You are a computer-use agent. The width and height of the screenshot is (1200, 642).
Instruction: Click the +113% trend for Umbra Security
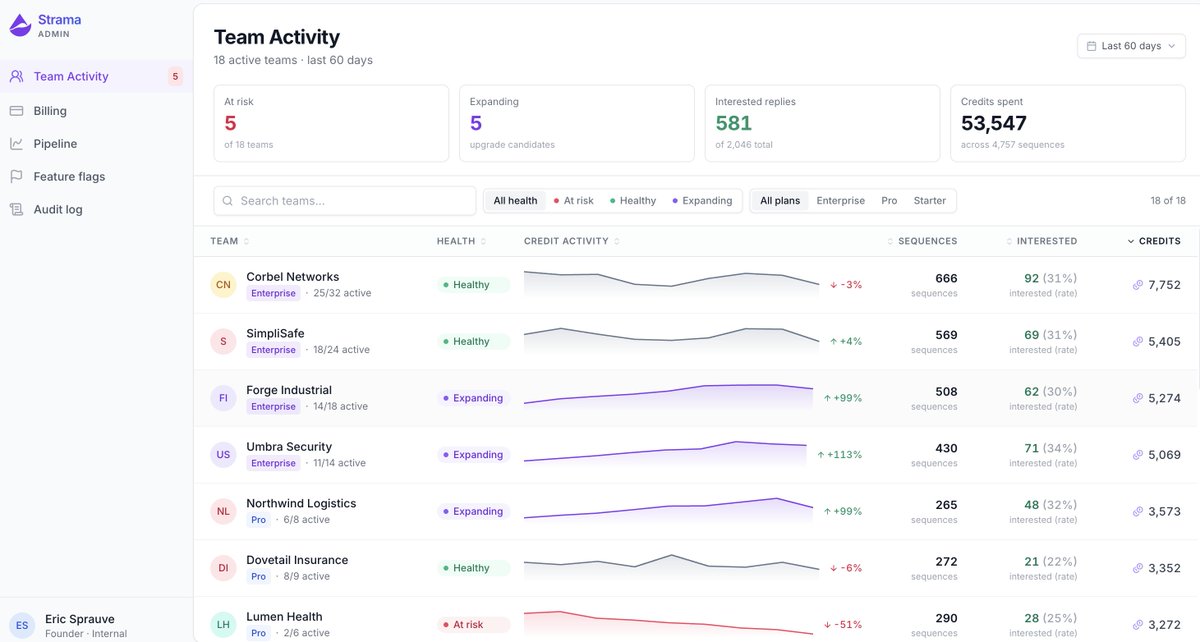[842, 455]
